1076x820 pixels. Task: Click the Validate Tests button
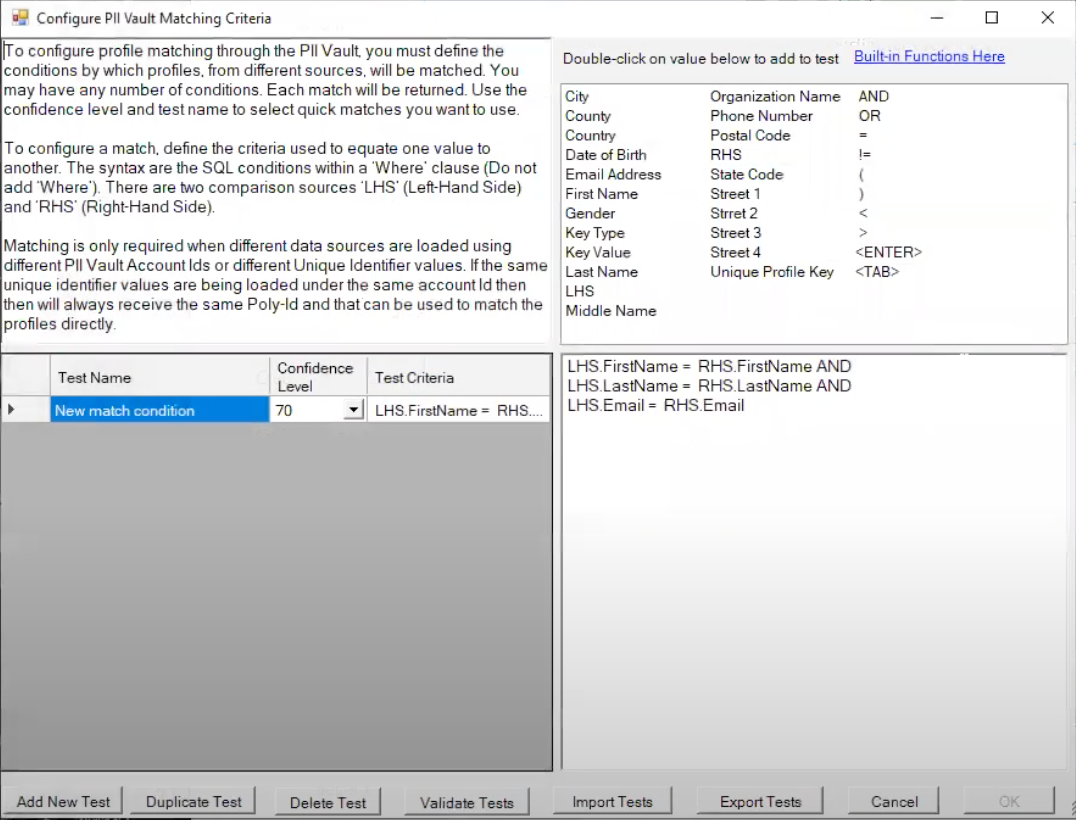(467, 802)
